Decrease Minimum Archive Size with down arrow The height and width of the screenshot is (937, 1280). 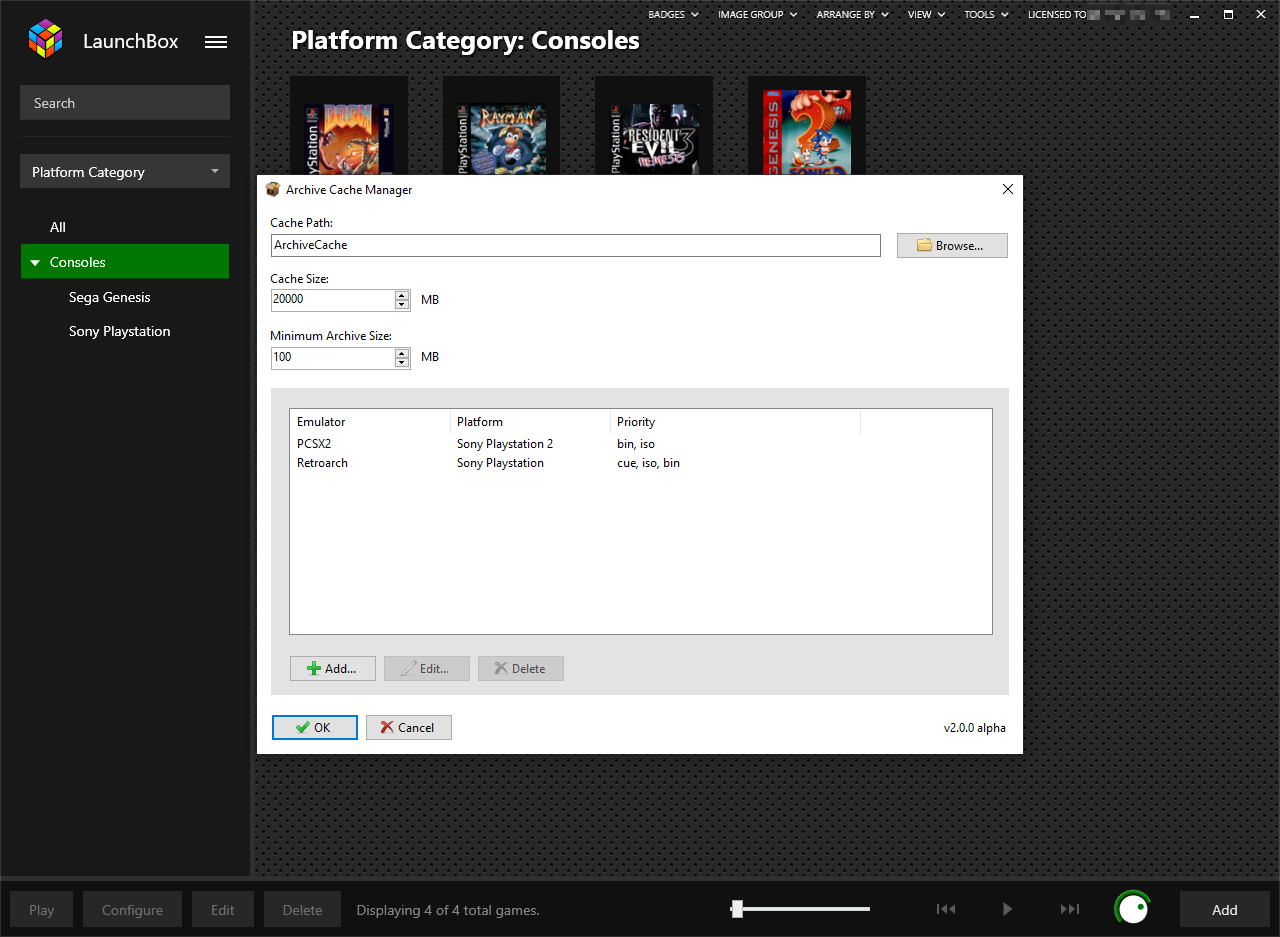[402, 362]
